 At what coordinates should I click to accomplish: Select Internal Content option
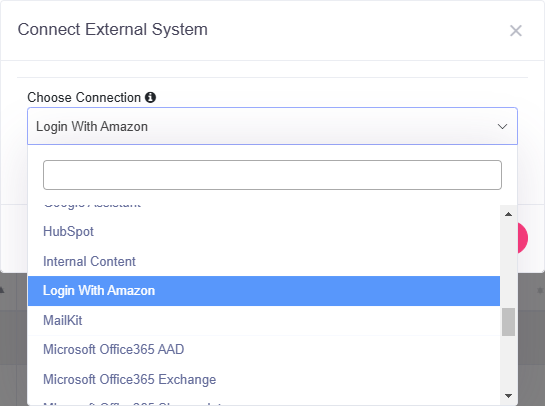coord(264,261)
